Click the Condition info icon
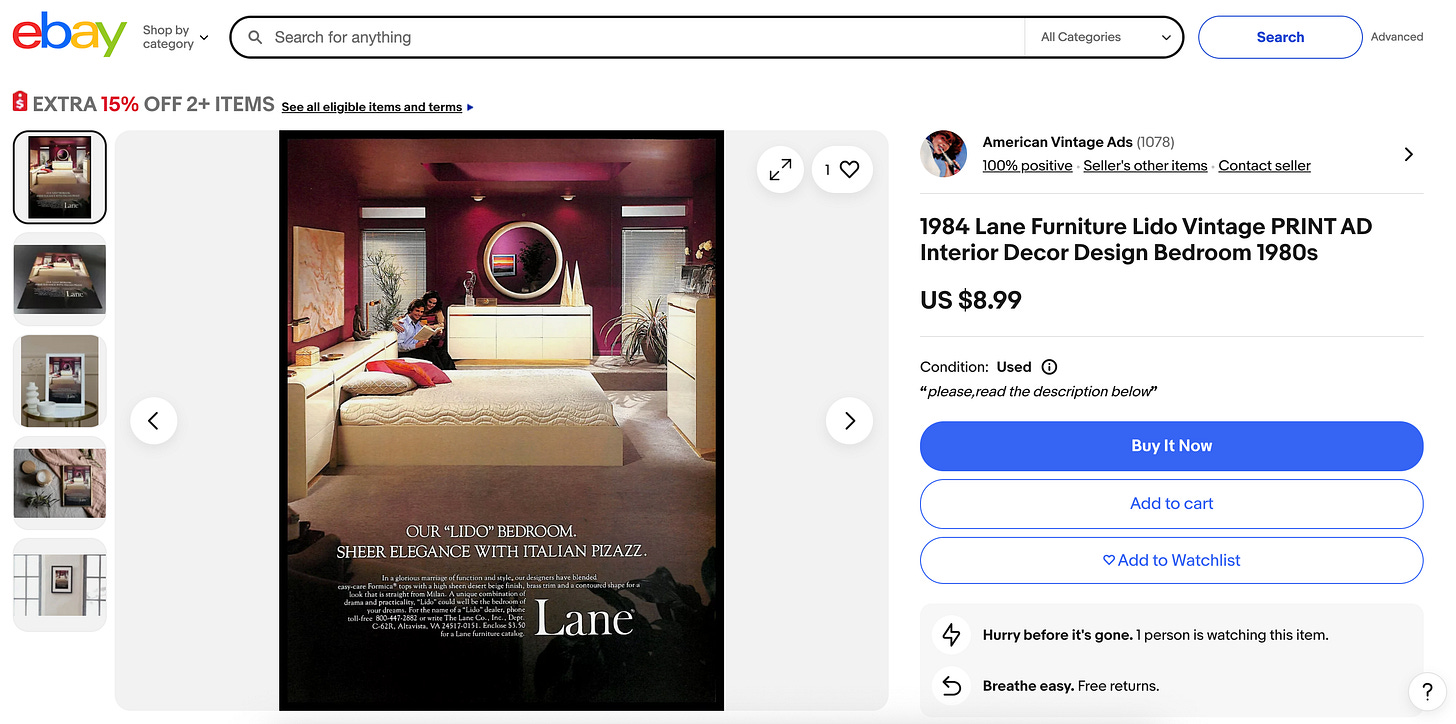This screenshot has height=724, width=1456. 1049,367
